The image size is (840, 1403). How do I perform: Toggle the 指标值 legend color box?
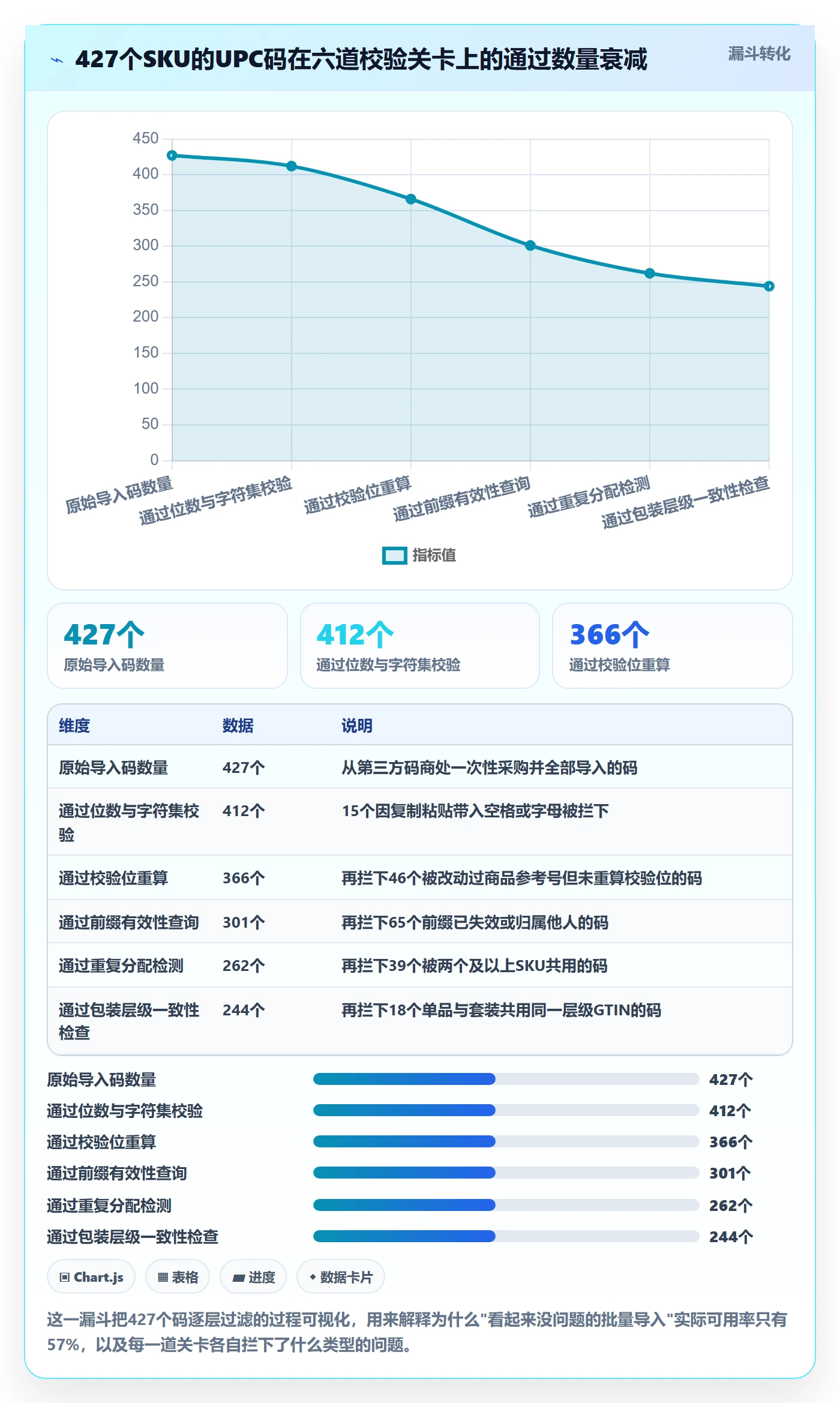coord(394,556)
